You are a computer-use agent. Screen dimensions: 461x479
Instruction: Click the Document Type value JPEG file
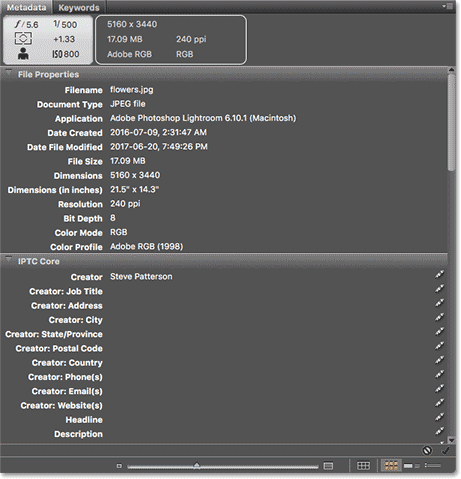click(x=128, y=104)
